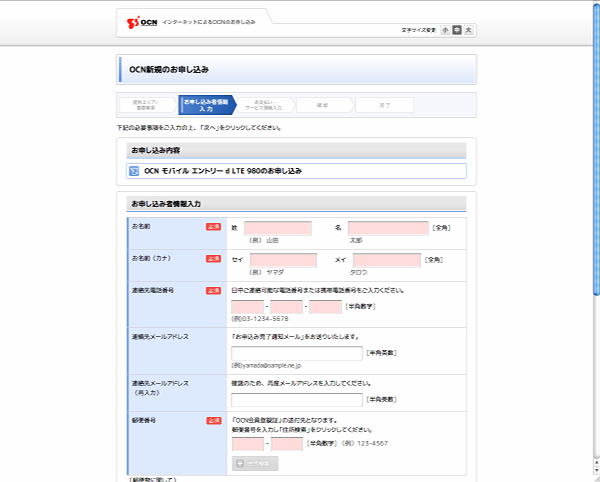This screenshot has height=482, width=600.
Task: Click the OCN新規のお申し込み page title
Action: tap(169, 70)
